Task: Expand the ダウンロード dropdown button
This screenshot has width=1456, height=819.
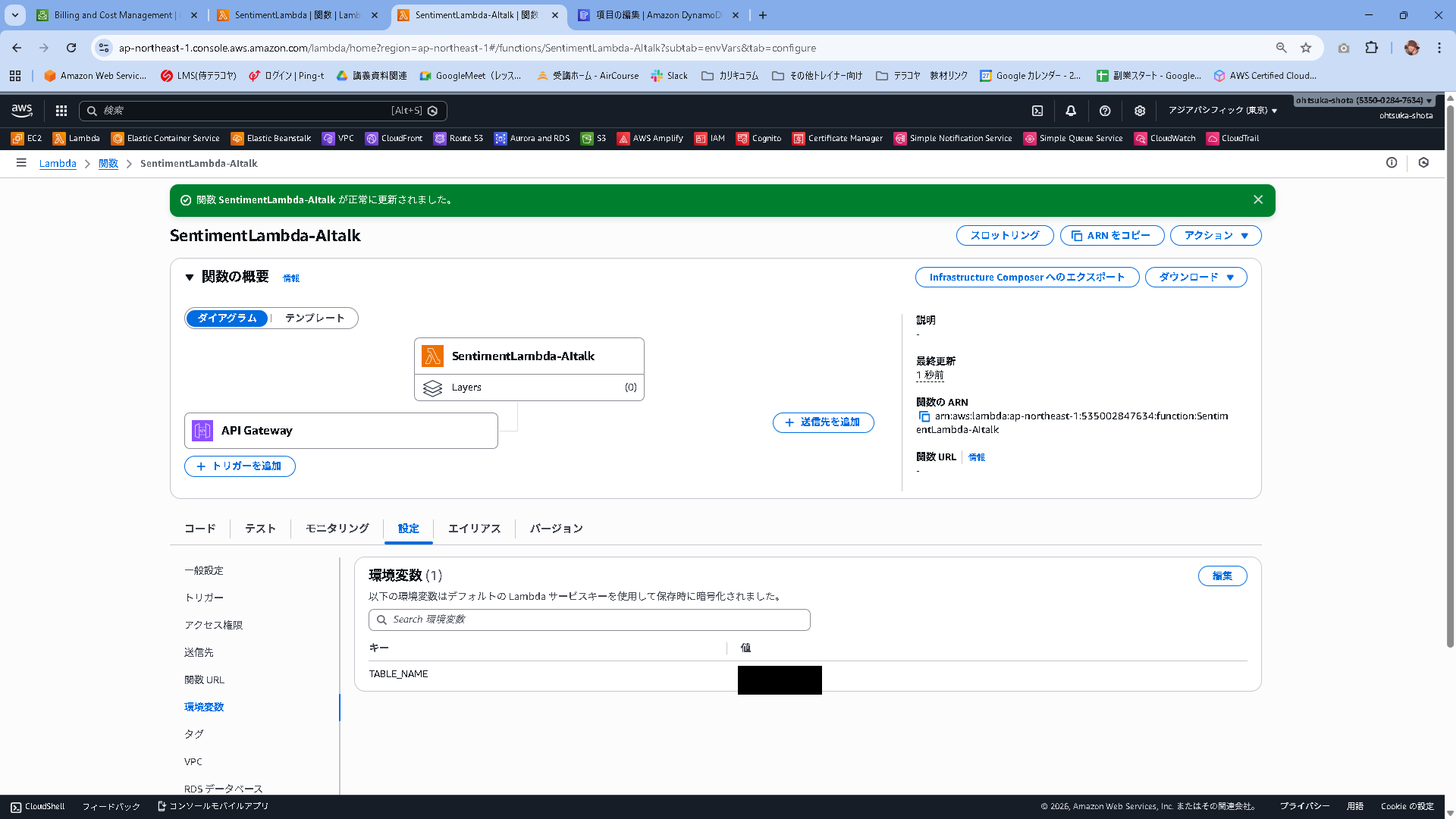Action: coord(1195,278)
